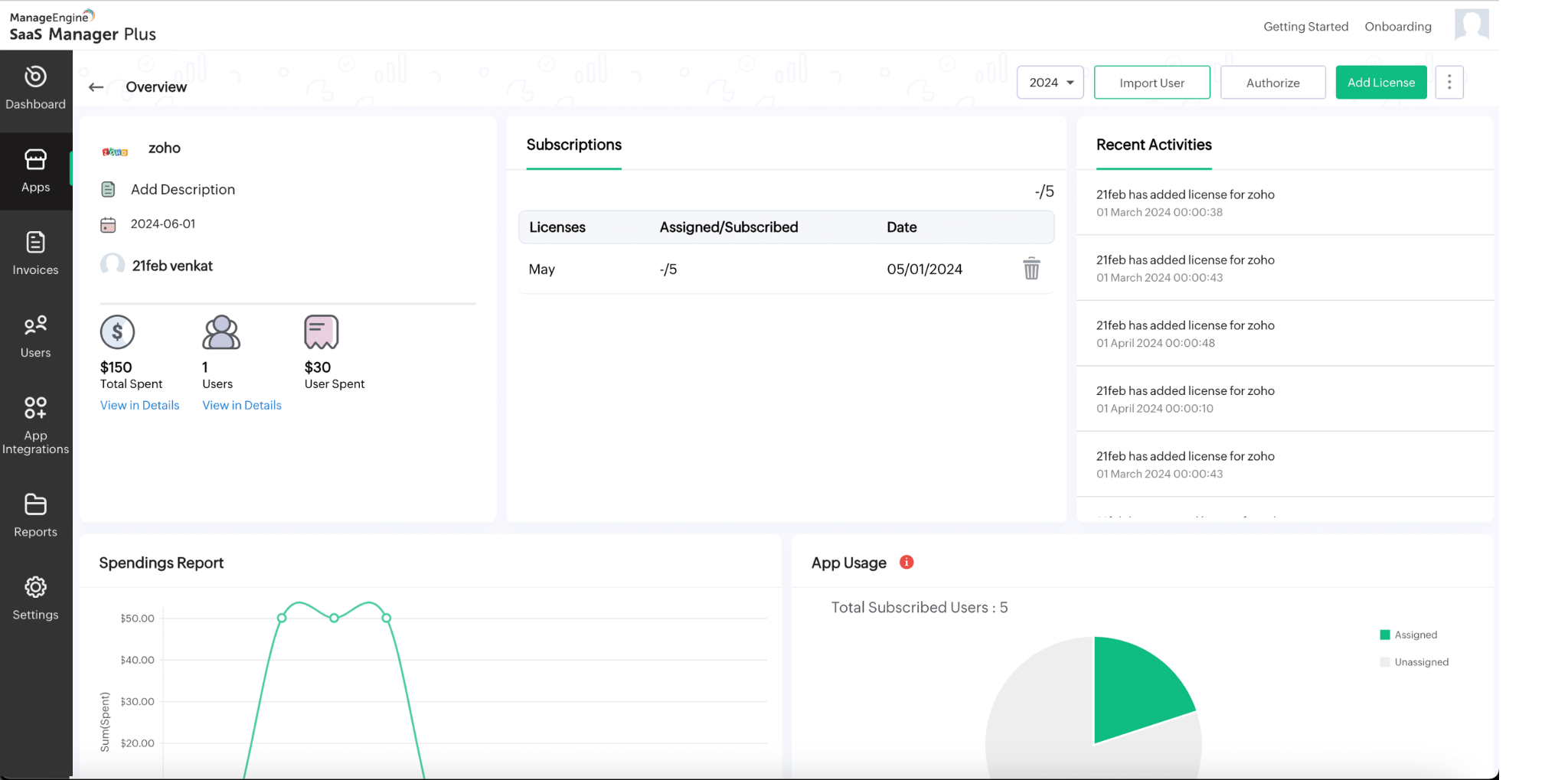Click the Spendings Report heading
Image resolution: width=1568 pixels, height=780 pixels.
click(162, 563)
